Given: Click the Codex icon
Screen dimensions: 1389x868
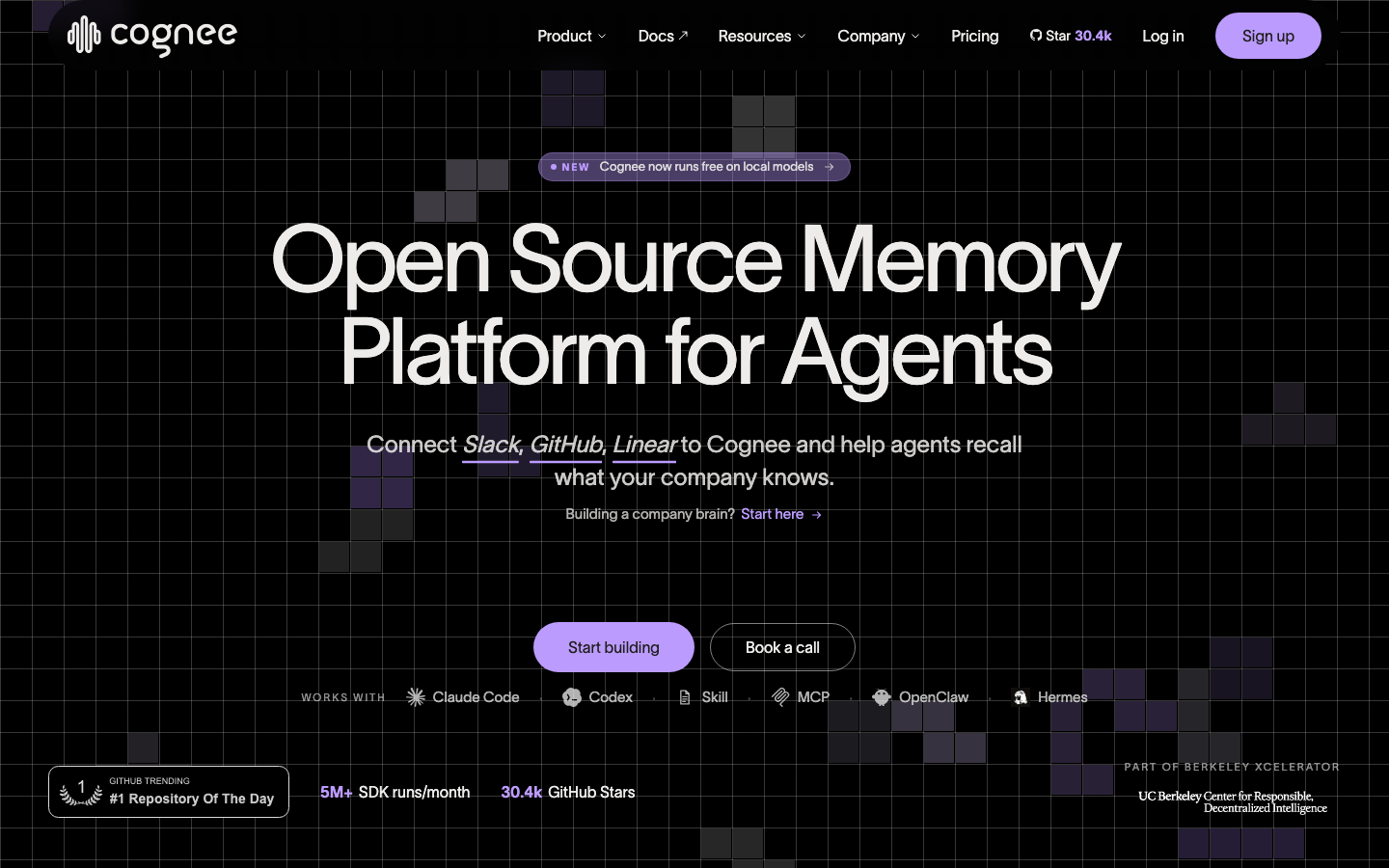Looking at the screenshot, I should click(572, 697).
